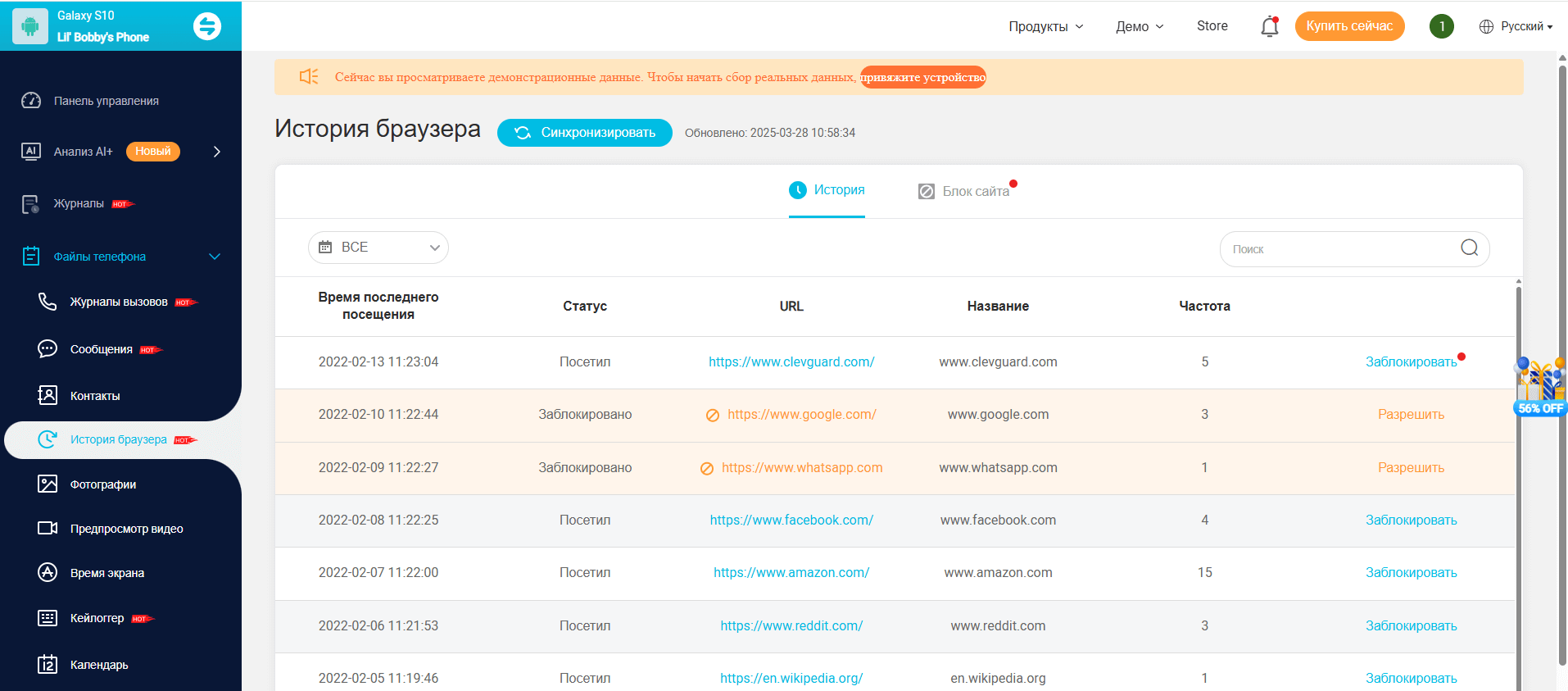Viewport: 1568px width, 691px height.
Task: Click the AI analysis icon (Анализ AI+)
Action: 31,152
